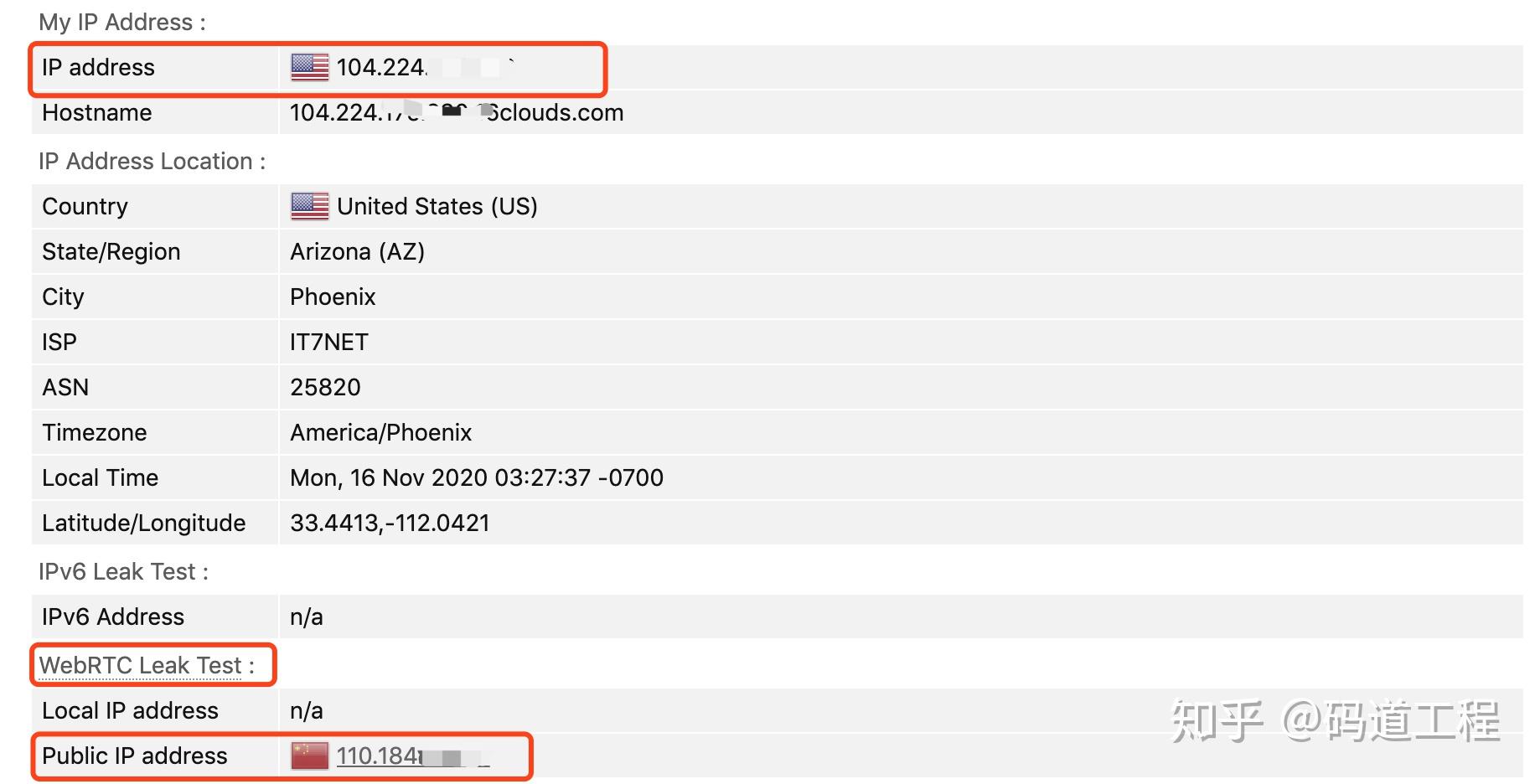Click the coordinates 33.4413,-112.0421

click(x=390, y=523)
